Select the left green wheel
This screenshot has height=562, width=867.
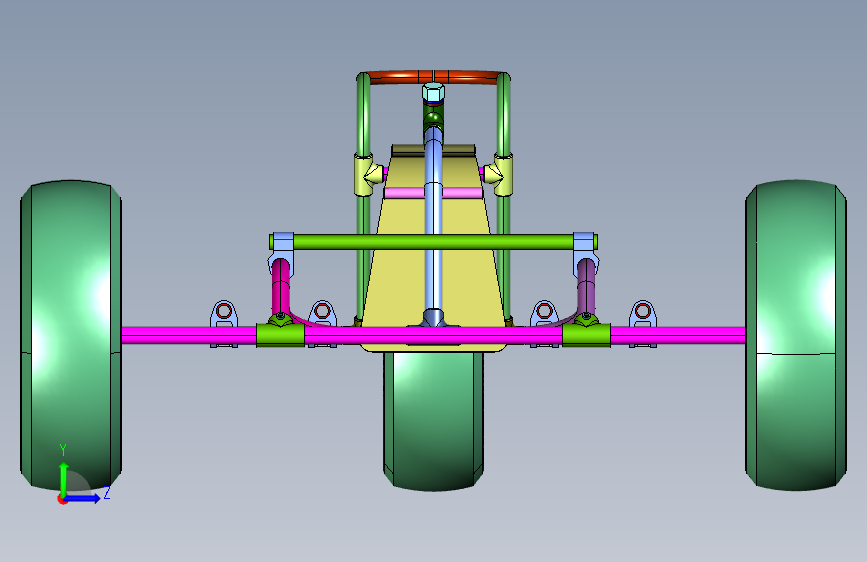(71, 335)
